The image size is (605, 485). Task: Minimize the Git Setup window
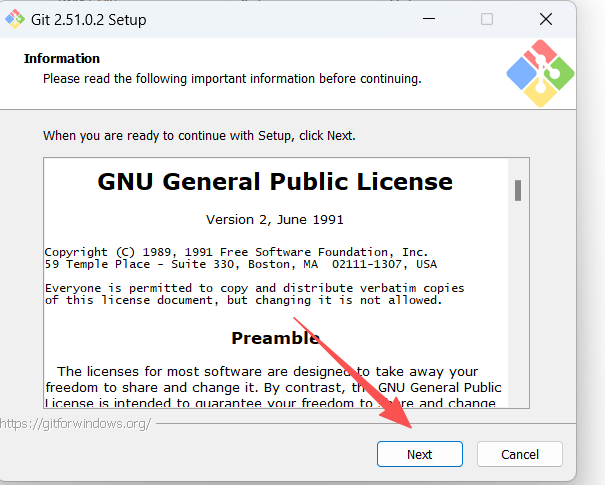coord(429,19)
